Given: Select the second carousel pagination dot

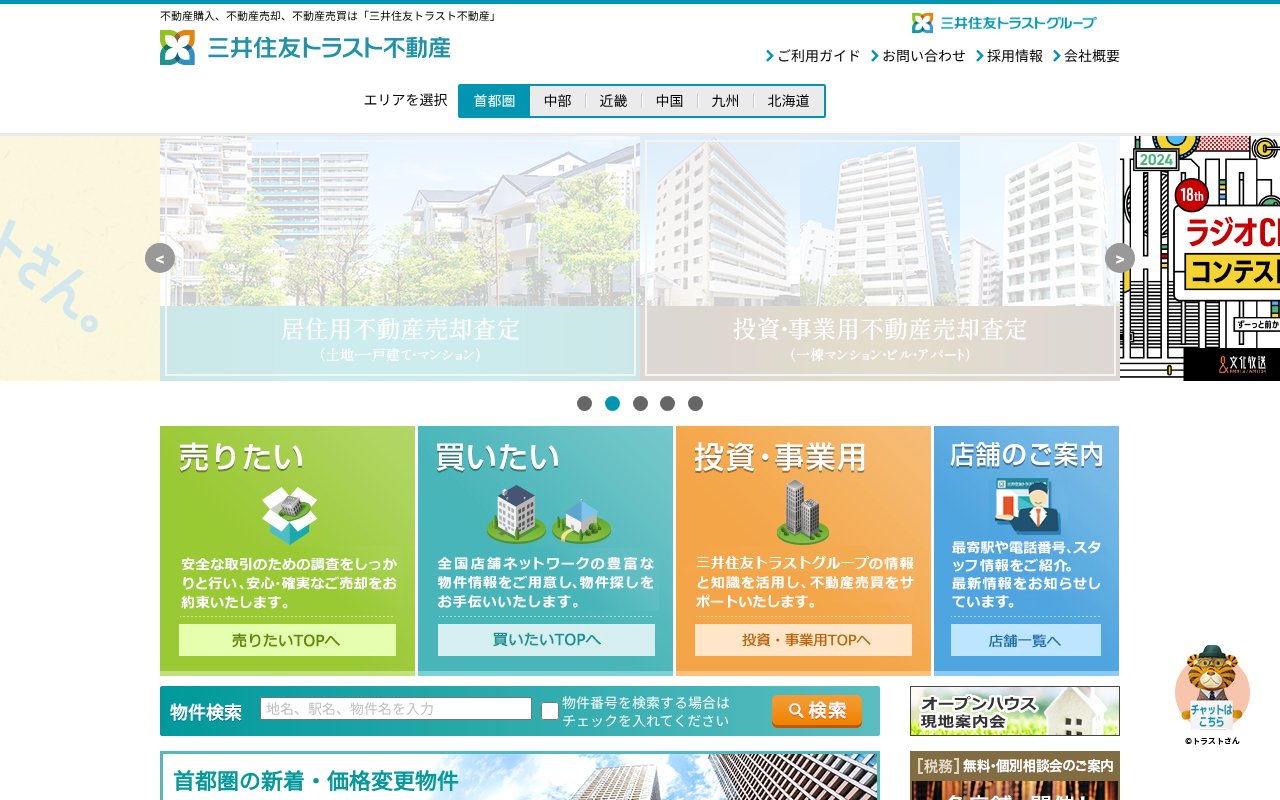Looking at the screenshot, I should click(613, 404).
